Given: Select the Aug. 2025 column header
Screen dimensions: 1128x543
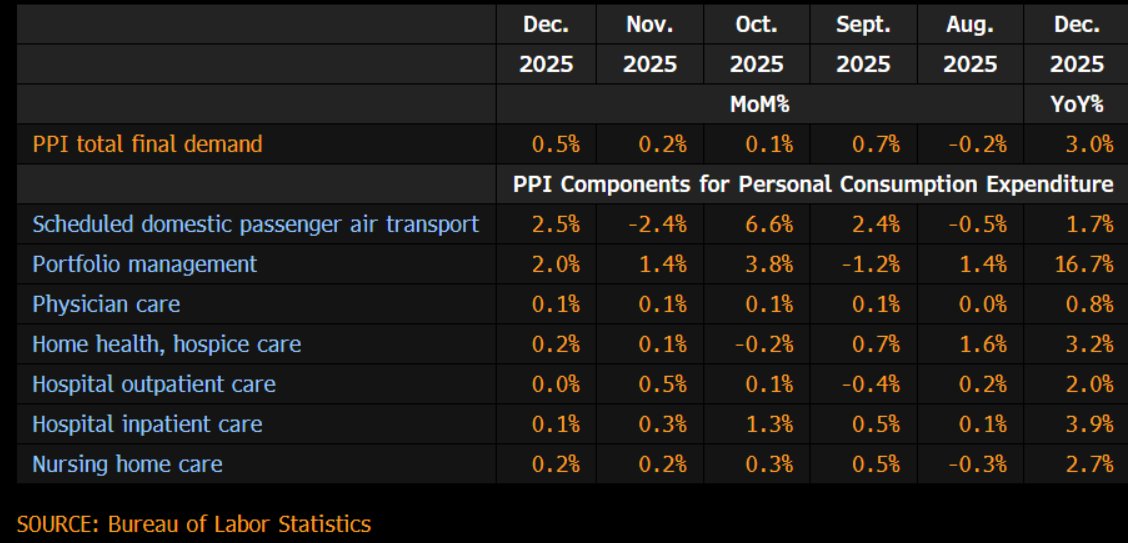Looking at the screenshot, I should (970, 45).
